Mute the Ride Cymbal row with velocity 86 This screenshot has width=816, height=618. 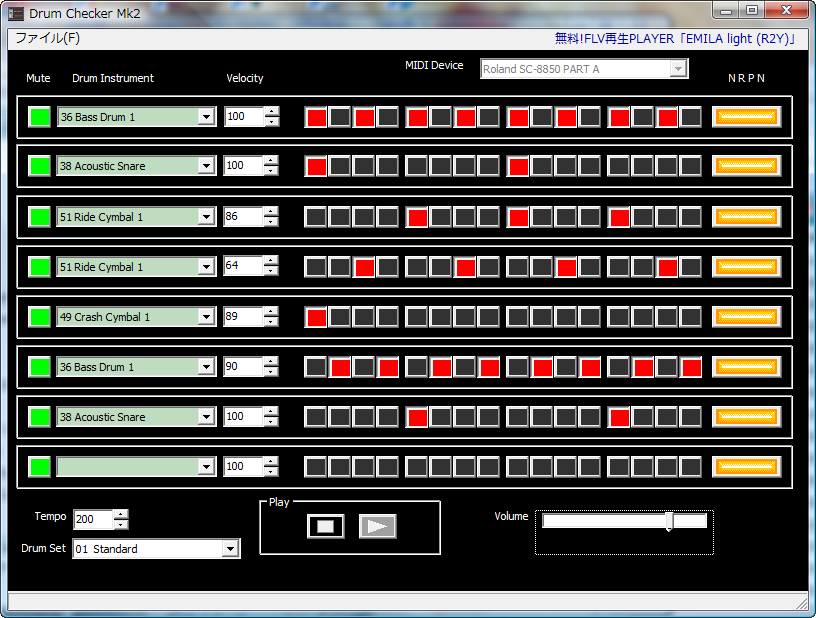pyautogui.click(x=40, y=217)
